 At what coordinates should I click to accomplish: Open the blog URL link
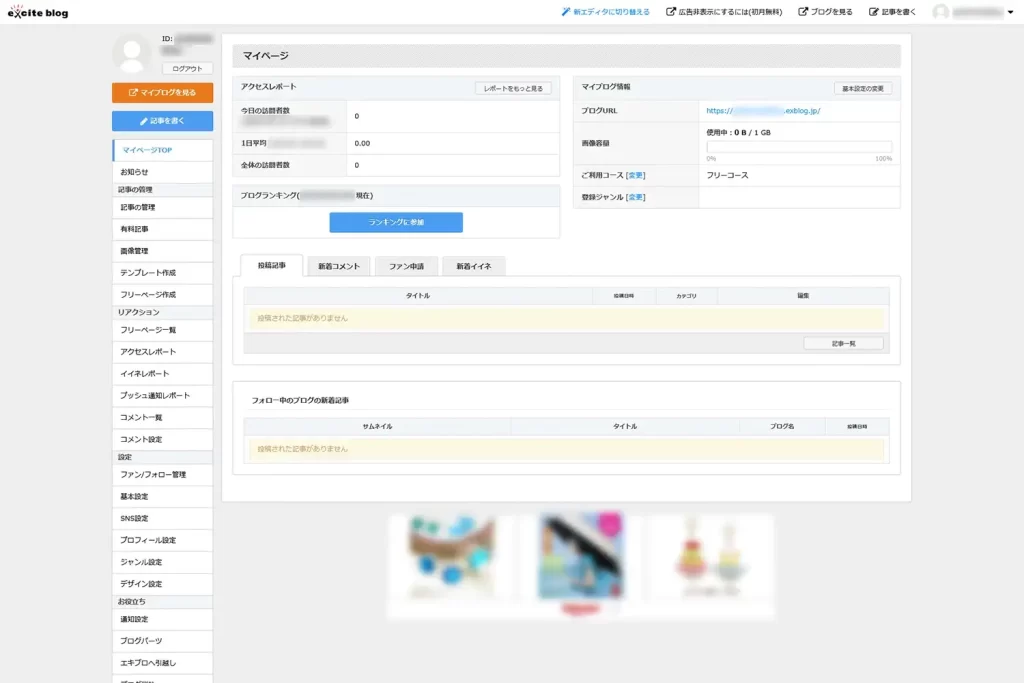pos(763,111)
